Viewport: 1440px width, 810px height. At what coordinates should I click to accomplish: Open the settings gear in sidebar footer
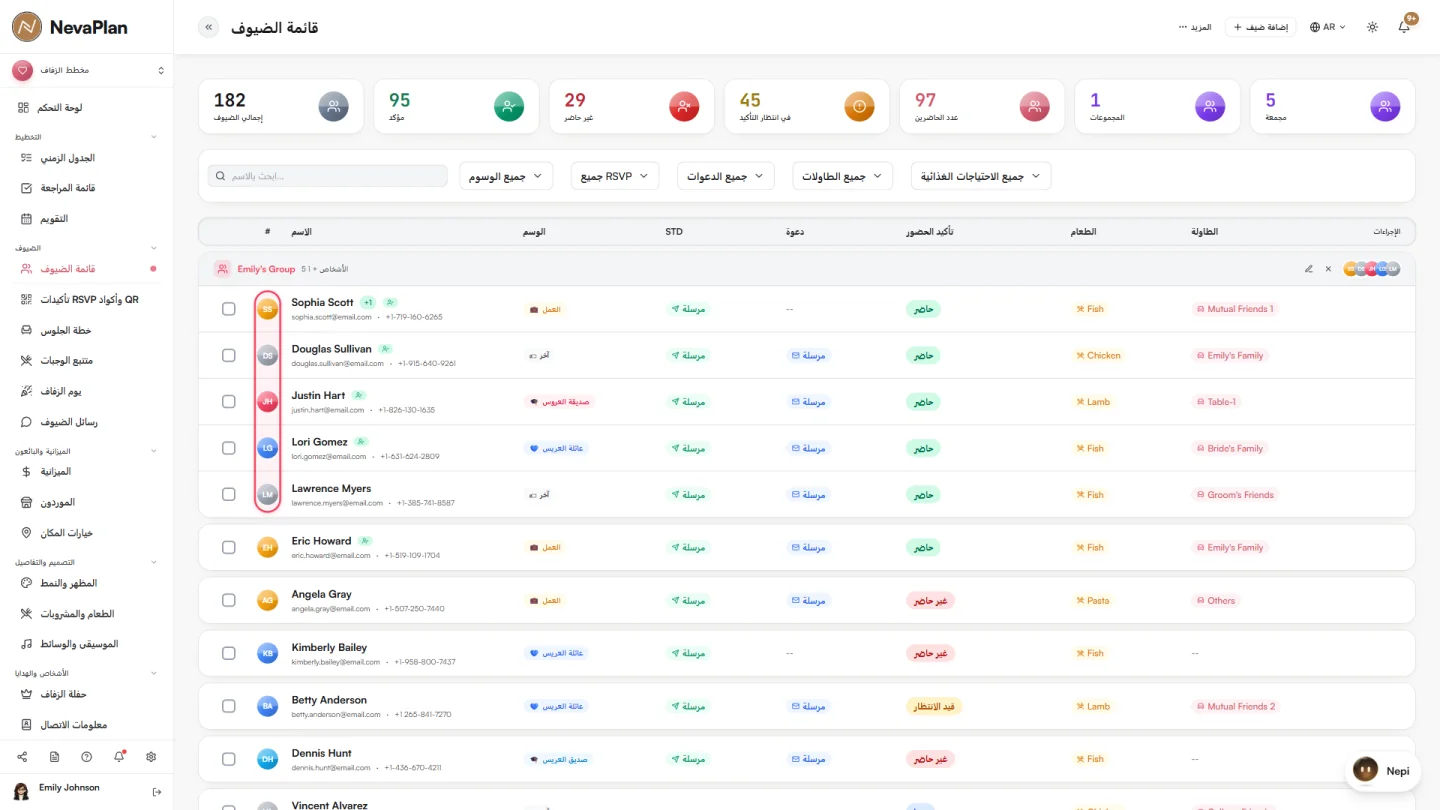point(151,757)
